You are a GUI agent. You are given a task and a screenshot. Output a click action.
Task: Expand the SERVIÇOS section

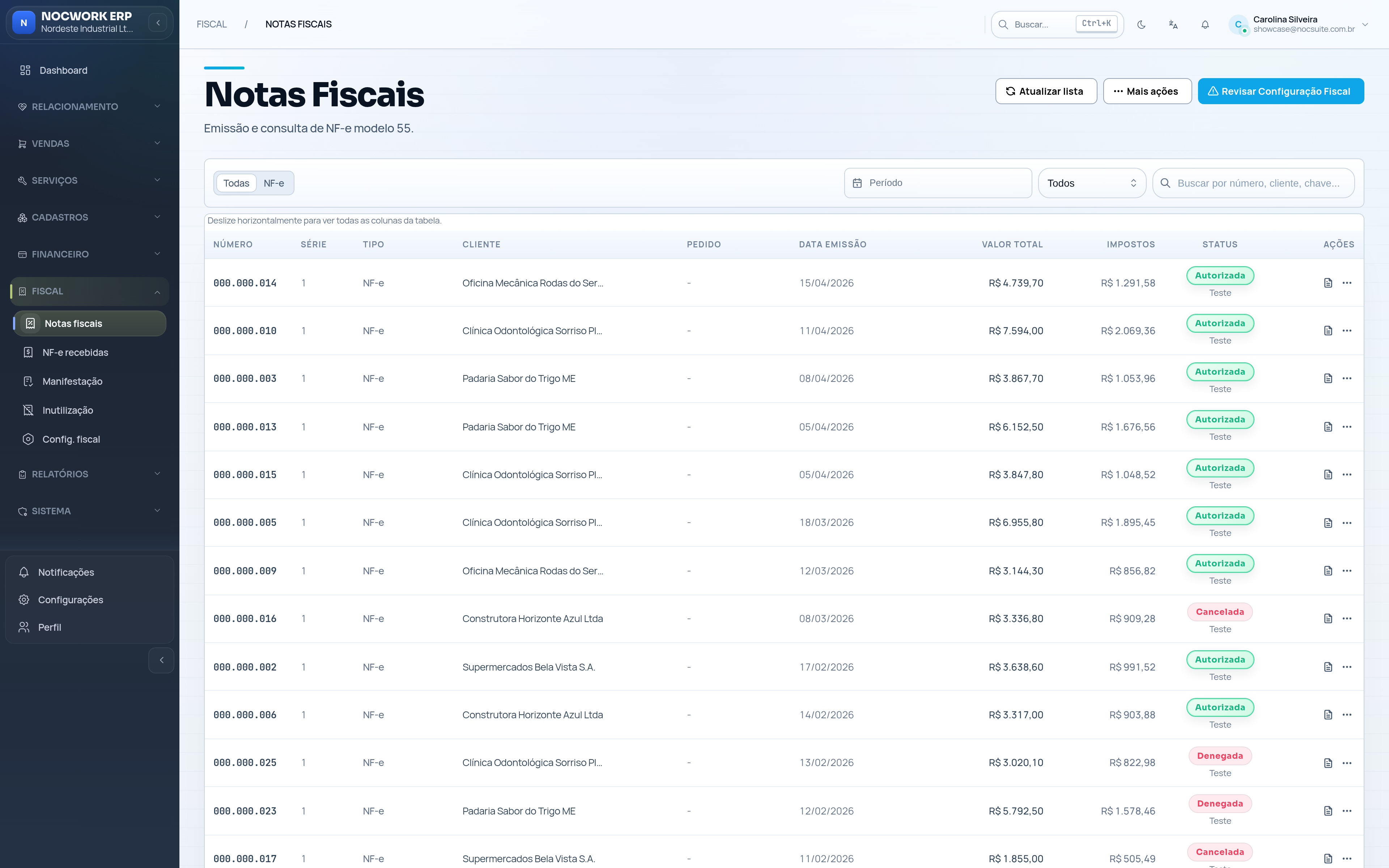point(89,180)
